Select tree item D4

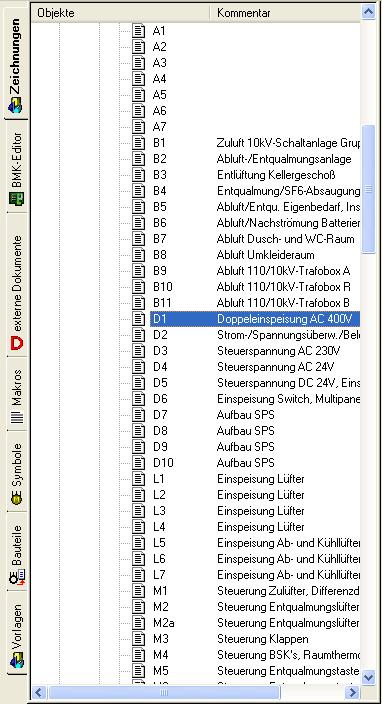(159, 367)
